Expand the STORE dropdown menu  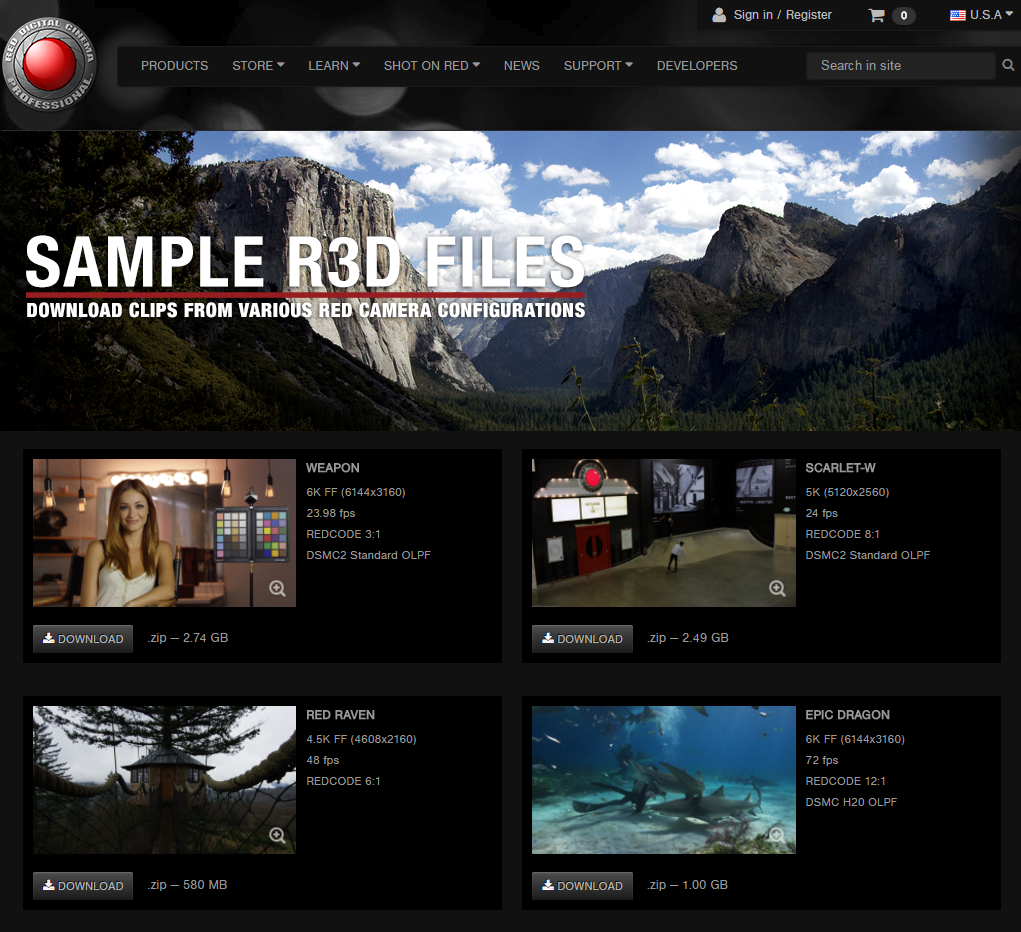(258, 66)
